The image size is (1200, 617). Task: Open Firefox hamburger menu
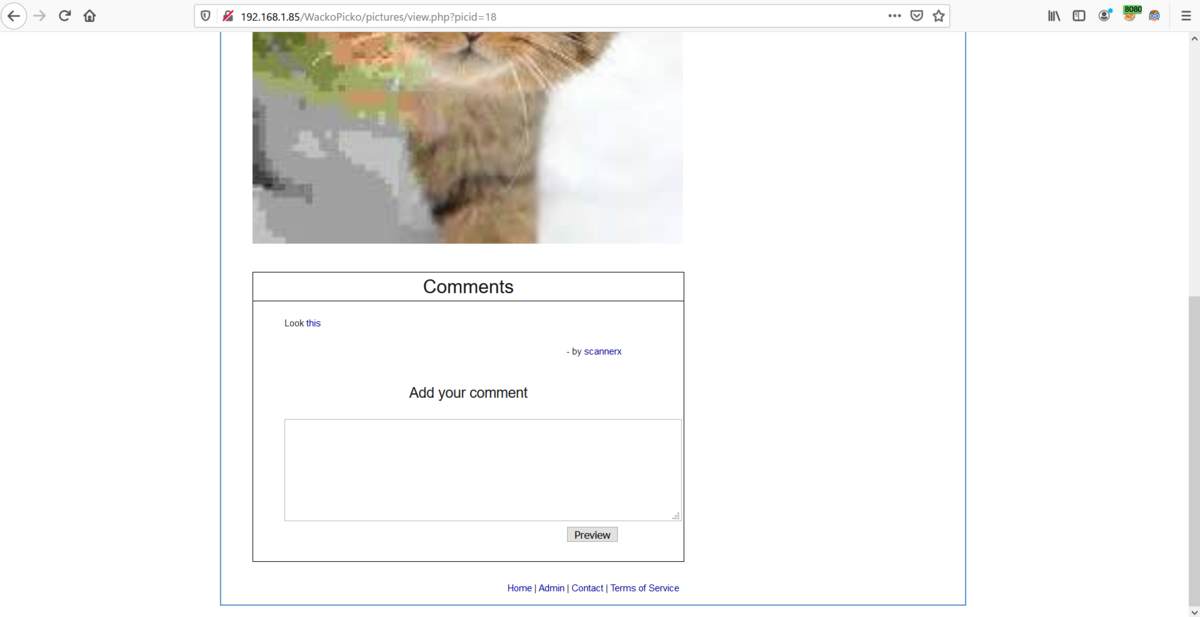1186,16
